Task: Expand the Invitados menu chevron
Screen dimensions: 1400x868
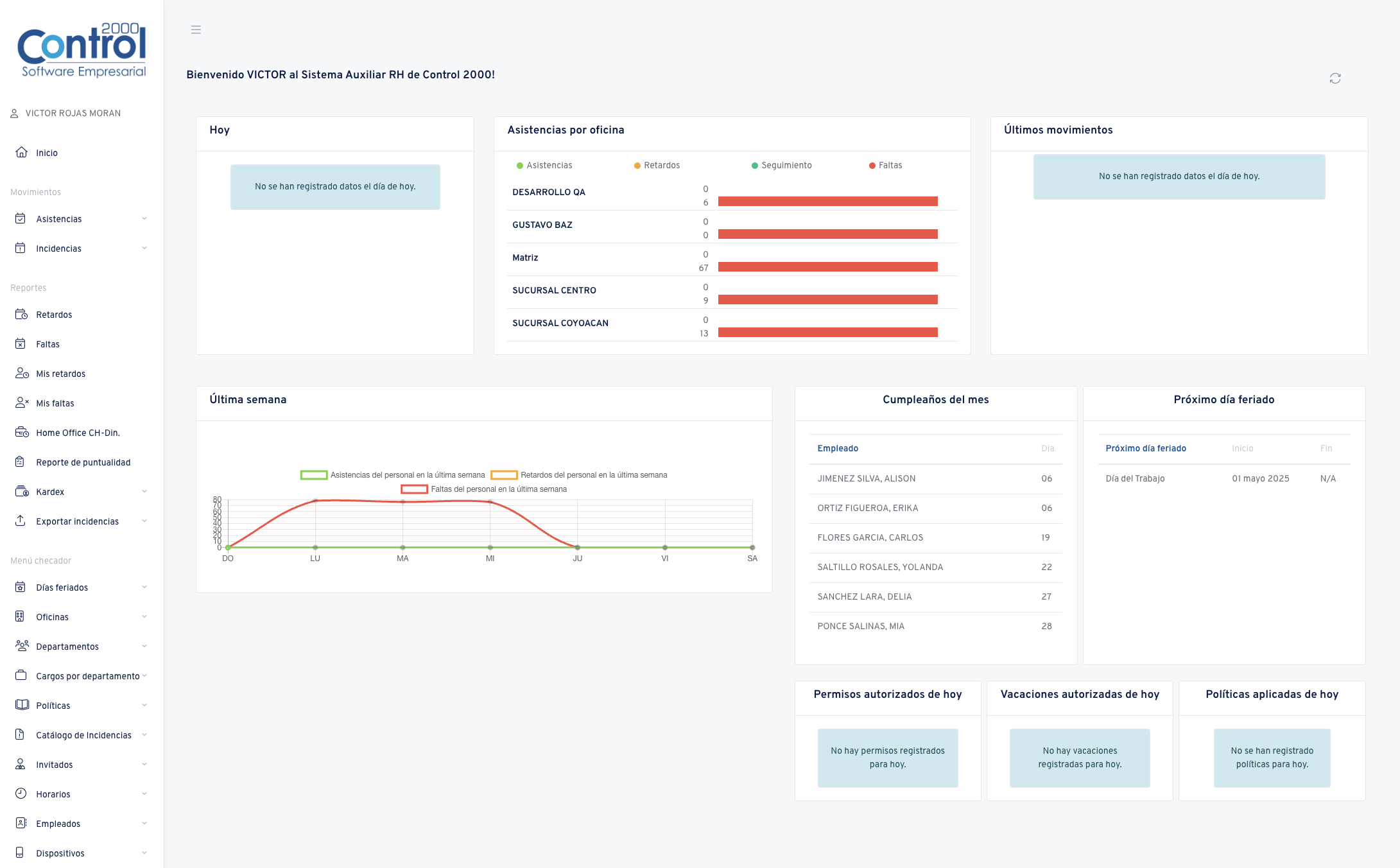Action: (x=144, y=764)
